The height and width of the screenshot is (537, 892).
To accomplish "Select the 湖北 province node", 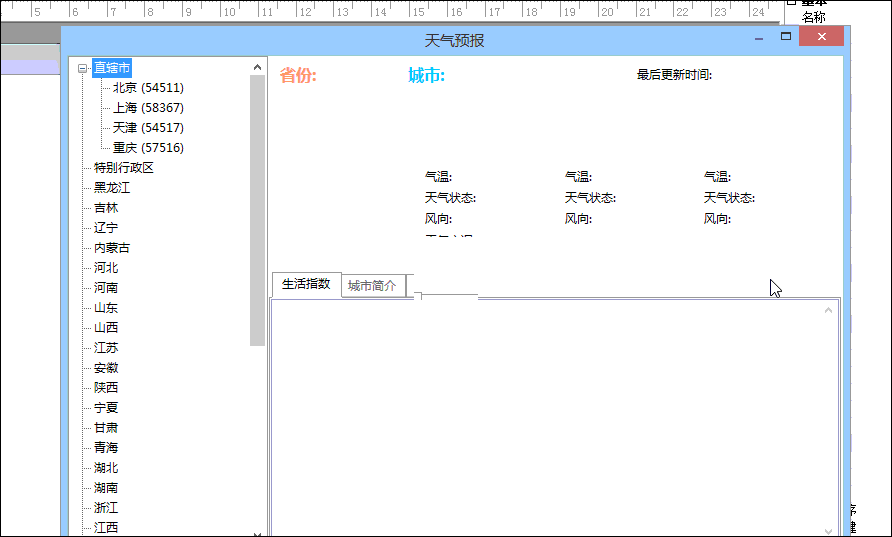I will point(106,468).
